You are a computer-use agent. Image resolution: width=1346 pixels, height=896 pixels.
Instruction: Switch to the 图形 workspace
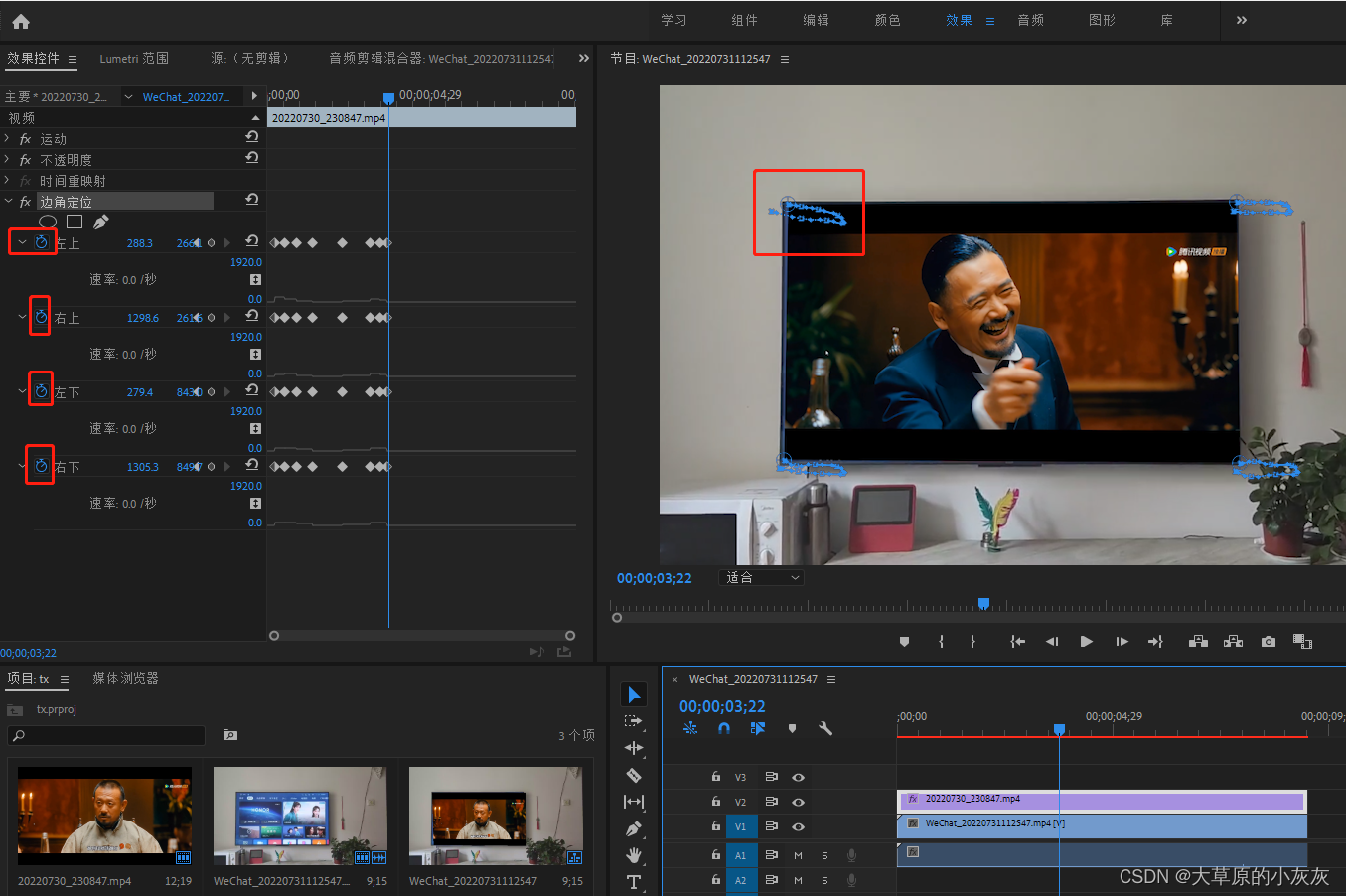(x=1102, y=20)
